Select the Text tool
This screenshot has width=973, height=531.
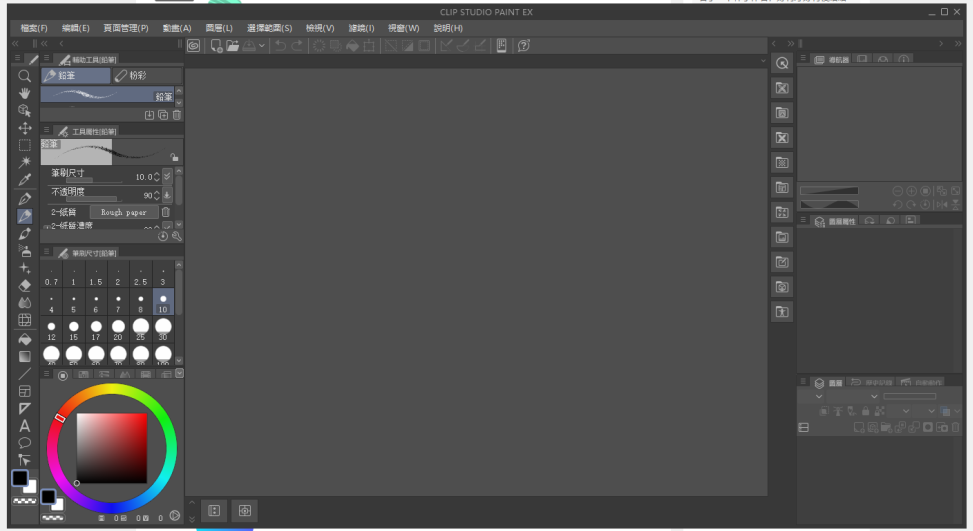[24, 426]
